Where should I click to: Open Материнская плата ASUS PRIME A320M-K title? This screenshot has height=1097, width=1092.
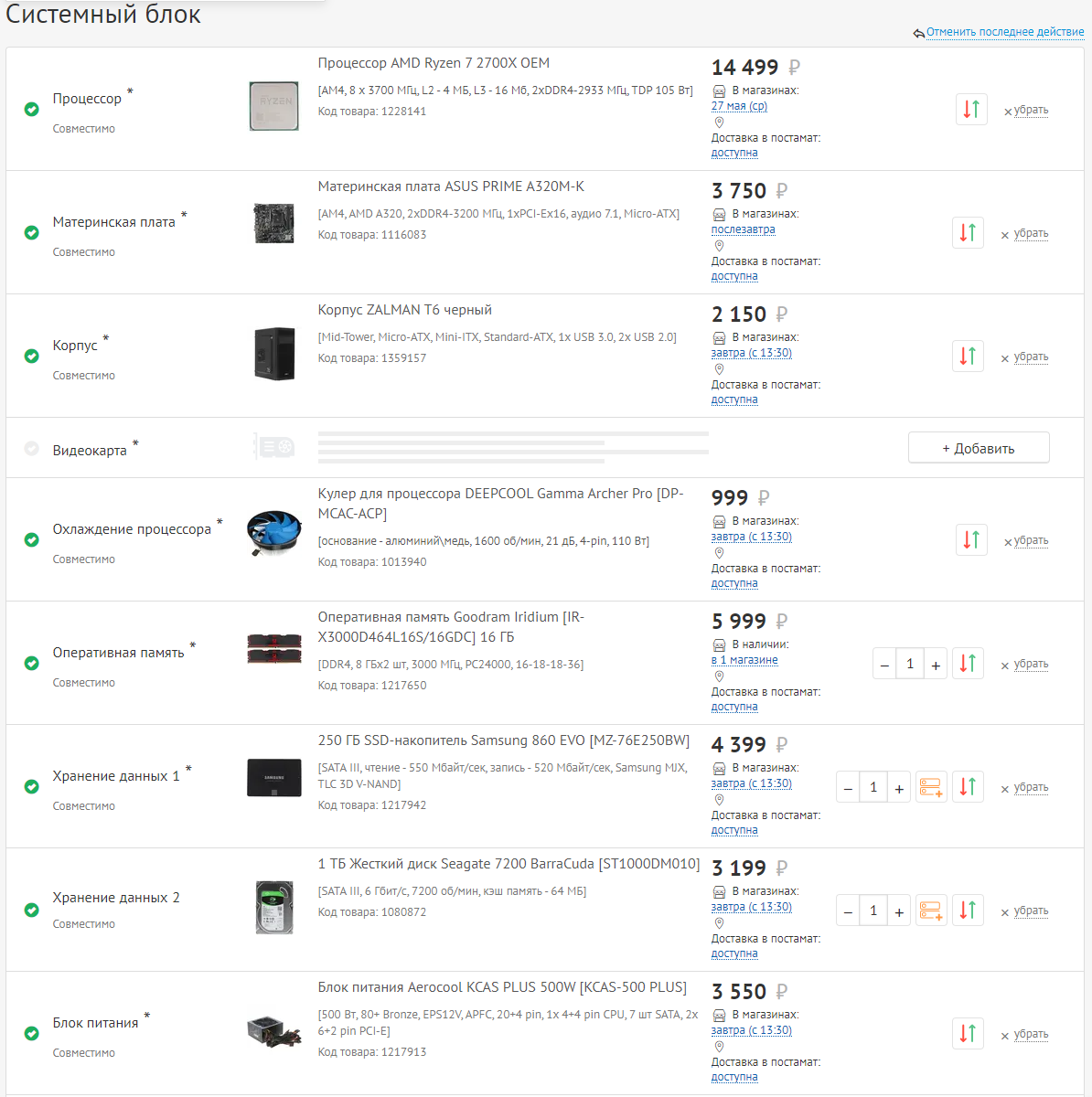[451, 186]
